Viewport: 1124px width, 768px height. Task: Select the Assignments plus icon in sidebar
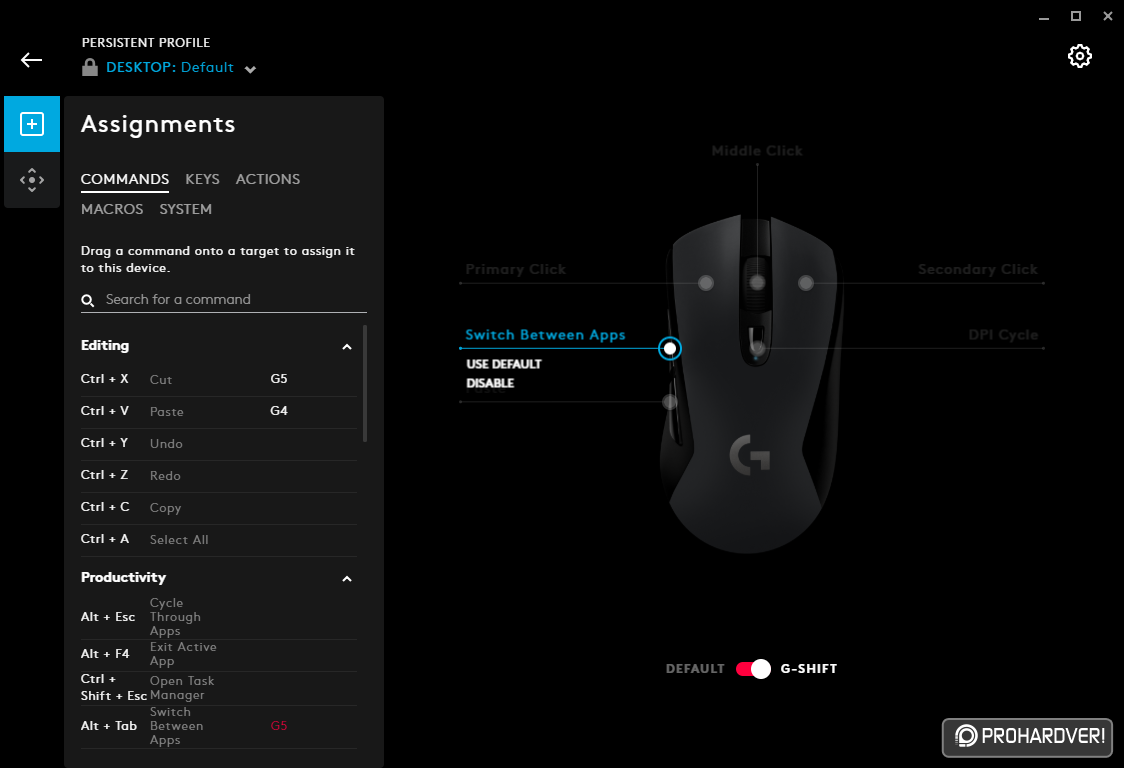coord(32,124)
